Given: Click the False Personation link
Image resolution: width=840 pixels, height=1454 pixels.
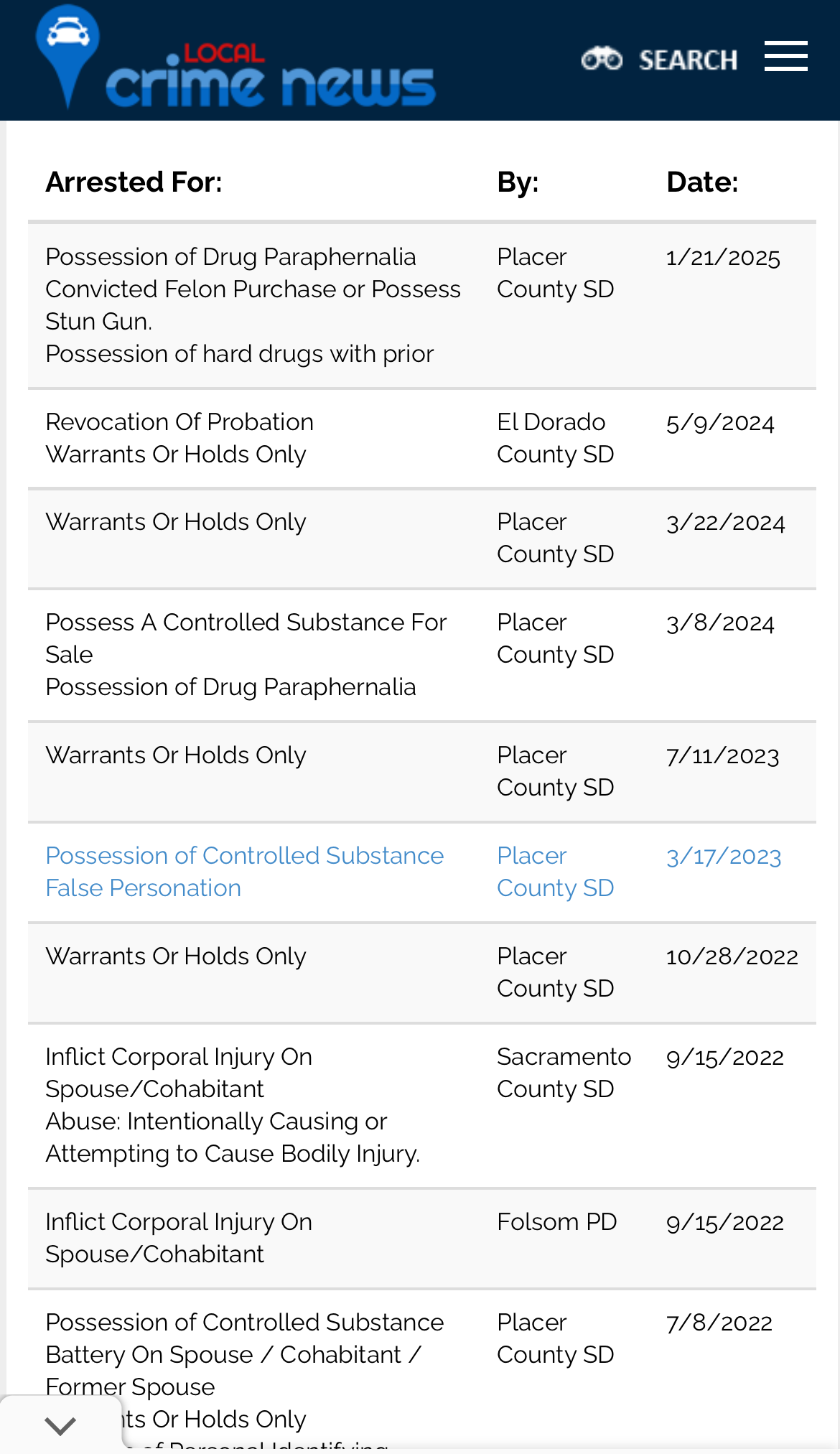Looking at the screenshot, I should (143, 888).
